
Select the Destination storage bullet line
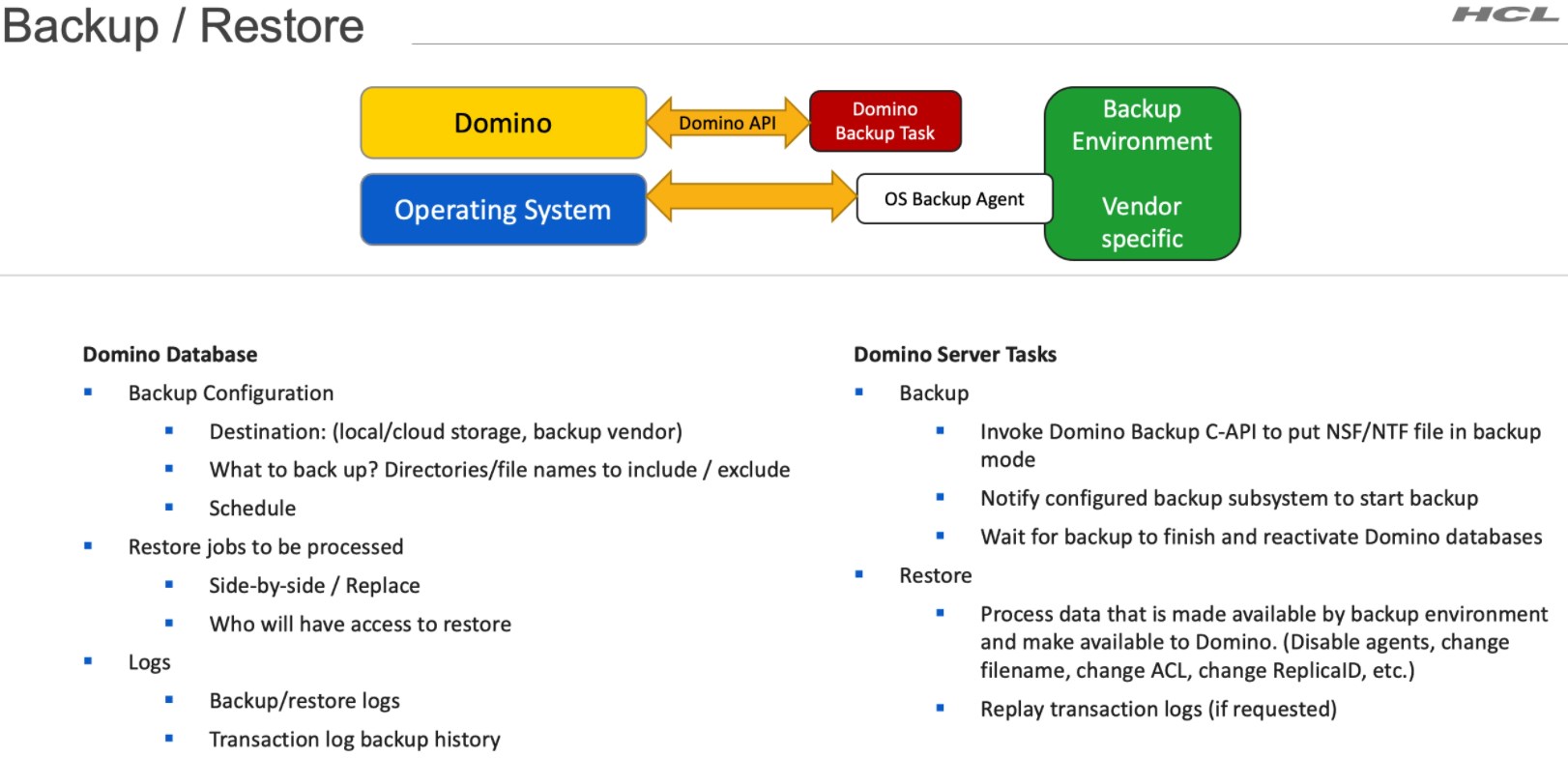coord(446,432)
